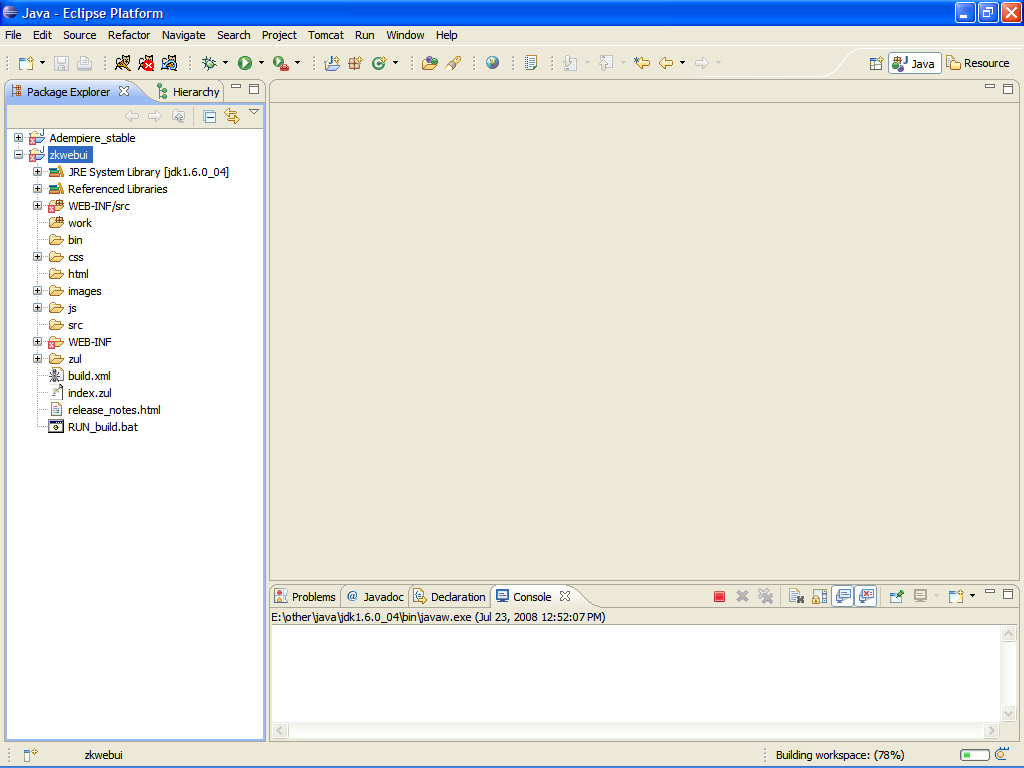Switch to the Declaration tab
Screen dimensions: 1024x768
tap(450, 597)
